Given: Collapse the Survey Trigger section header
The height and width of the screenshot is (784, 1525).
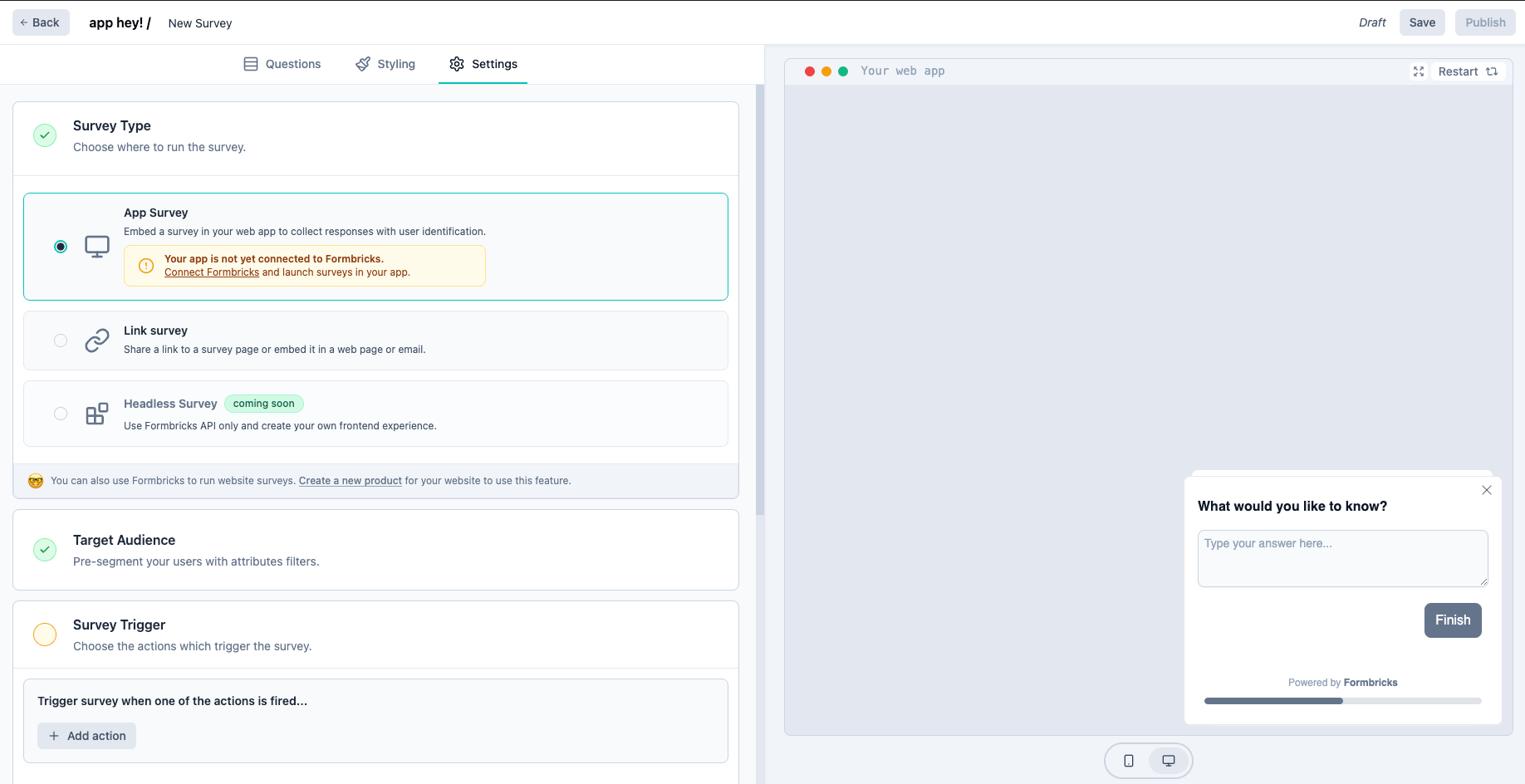Looking at the screenshot, I should (x=375, y=635).
